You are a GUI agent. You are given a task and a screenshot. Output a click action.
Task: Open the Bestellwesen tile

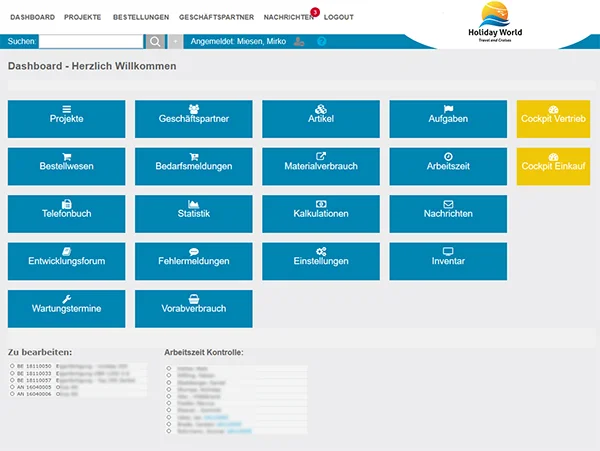pos(66,166)
